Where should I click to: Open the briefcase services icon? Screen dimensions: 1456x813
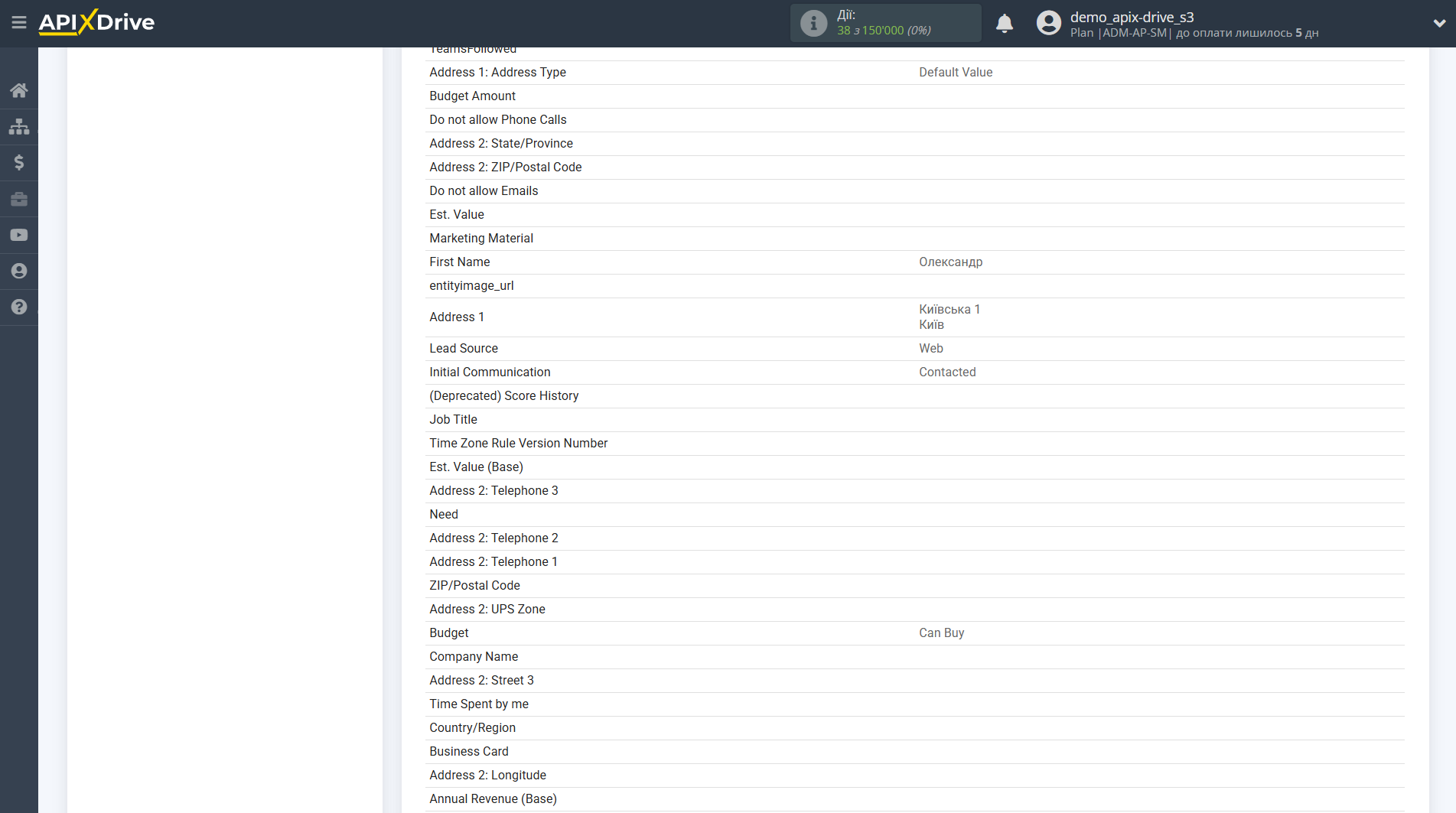click(x=19, y=199)
